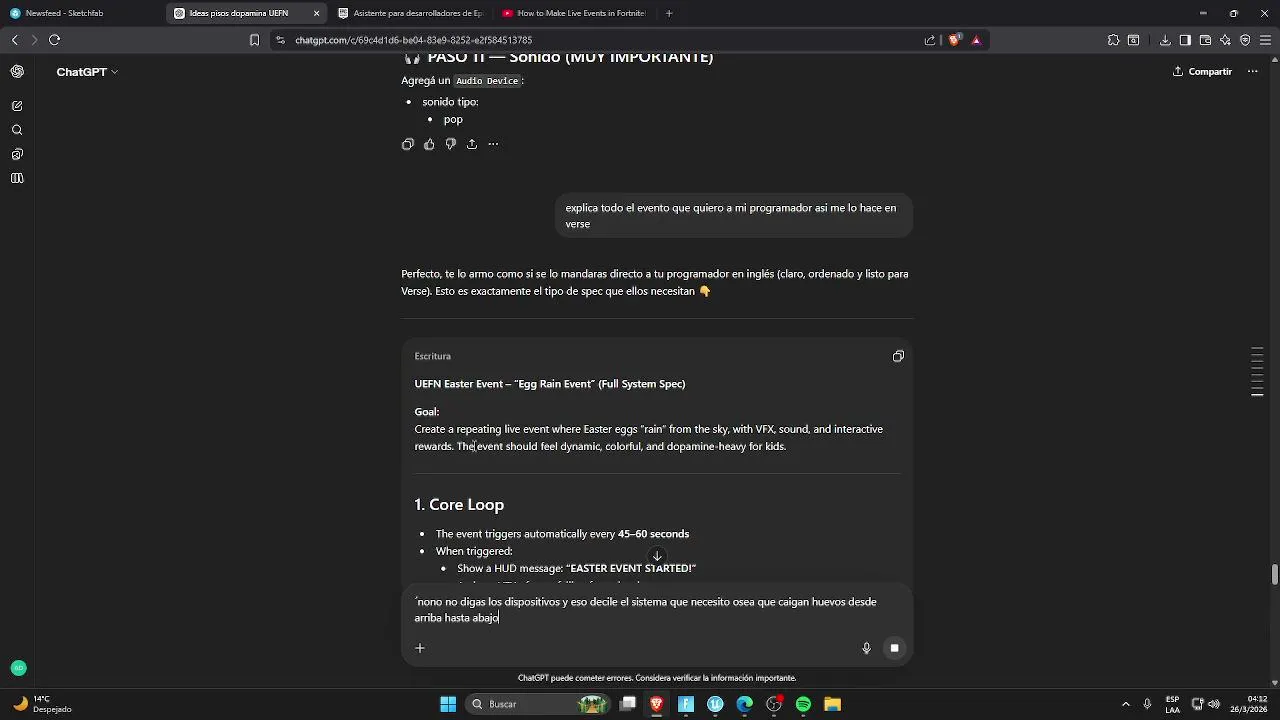Open the weather widget 14°C Despejado
The width and height of the screenshot is (1280, 720).
coord(42,704)
